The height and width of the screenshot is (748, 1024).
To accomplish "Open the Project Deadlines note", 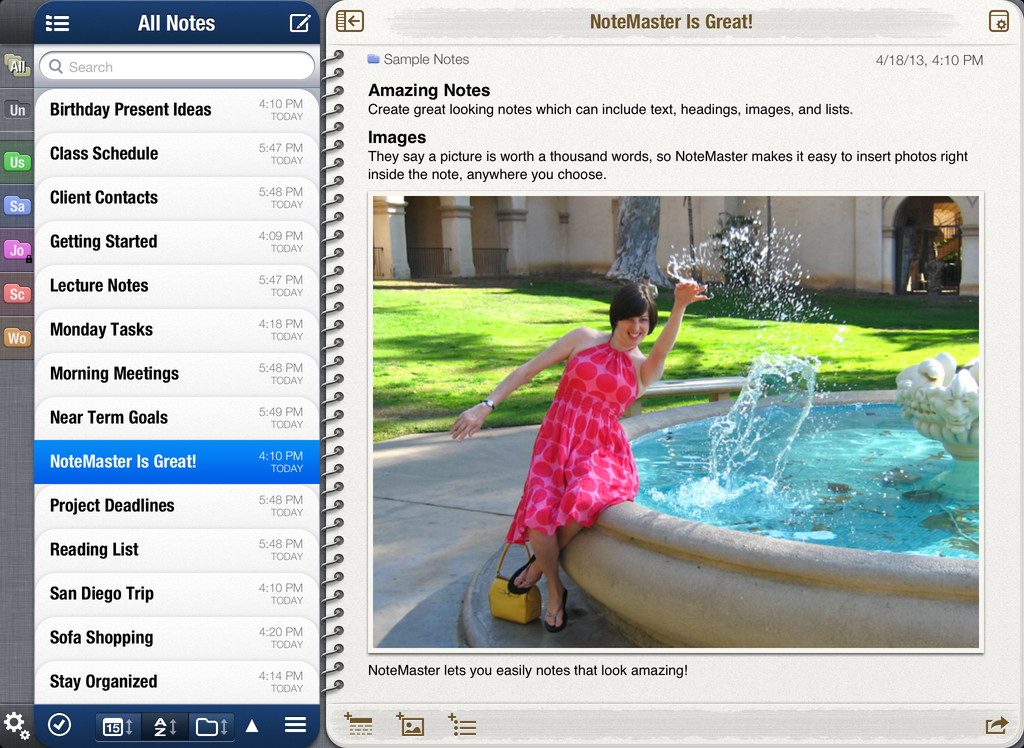I will pyautogui.click(x=177, y=506).
